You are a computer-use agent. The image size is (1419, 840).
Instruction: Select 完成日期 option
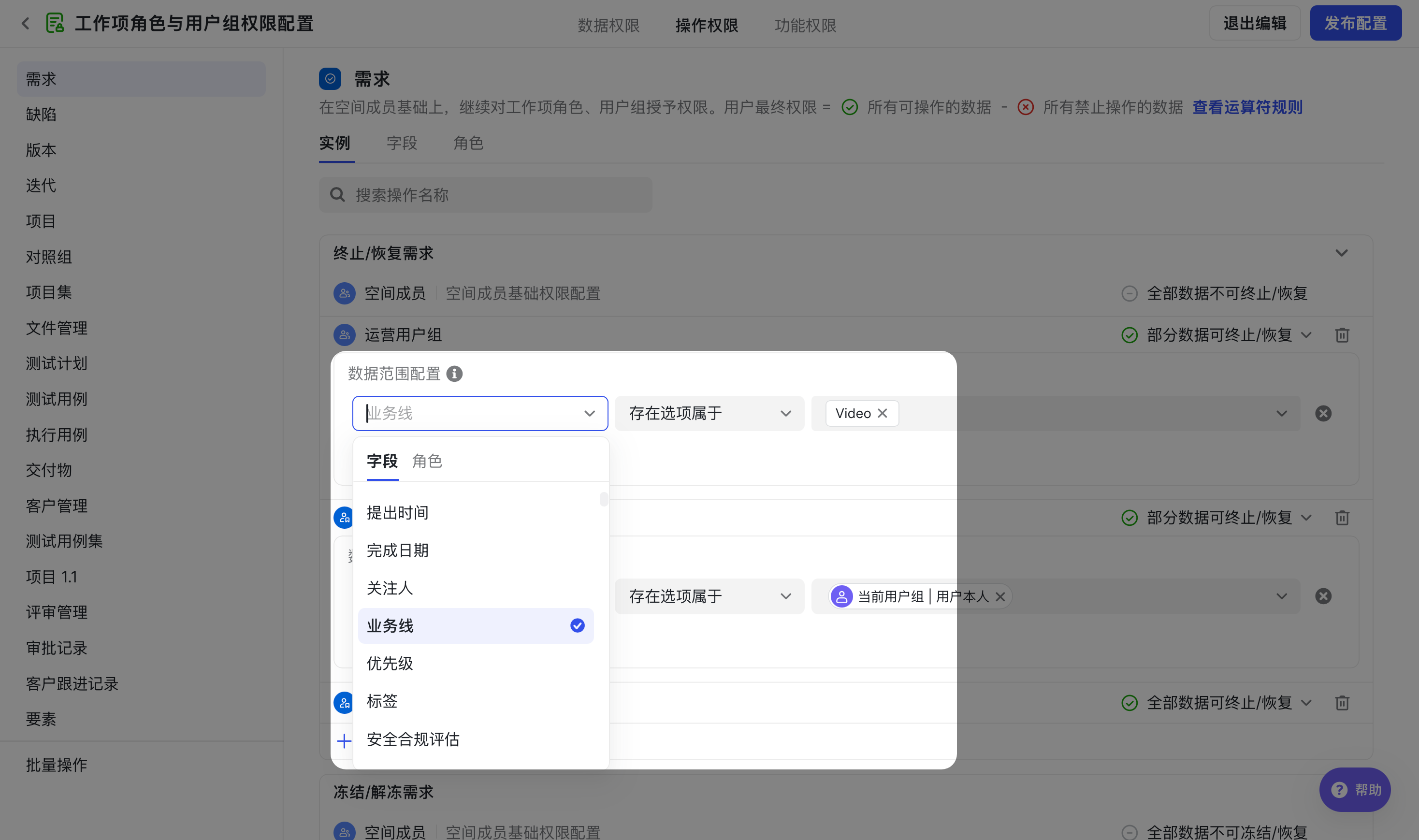point(476,550)
